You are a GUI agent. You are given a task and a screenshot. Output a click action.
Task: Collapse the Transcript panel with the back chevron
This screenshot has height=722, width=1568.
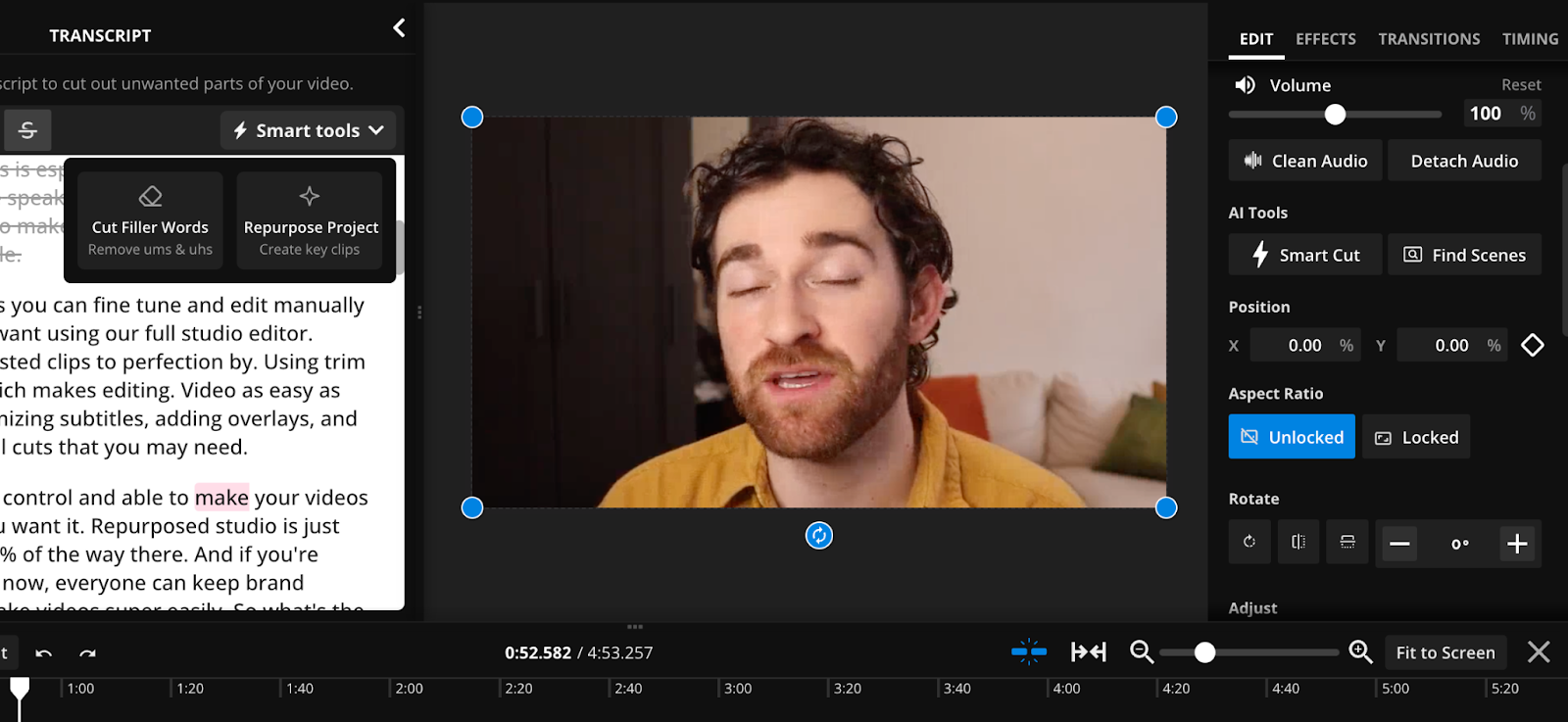tap(399, 27)
